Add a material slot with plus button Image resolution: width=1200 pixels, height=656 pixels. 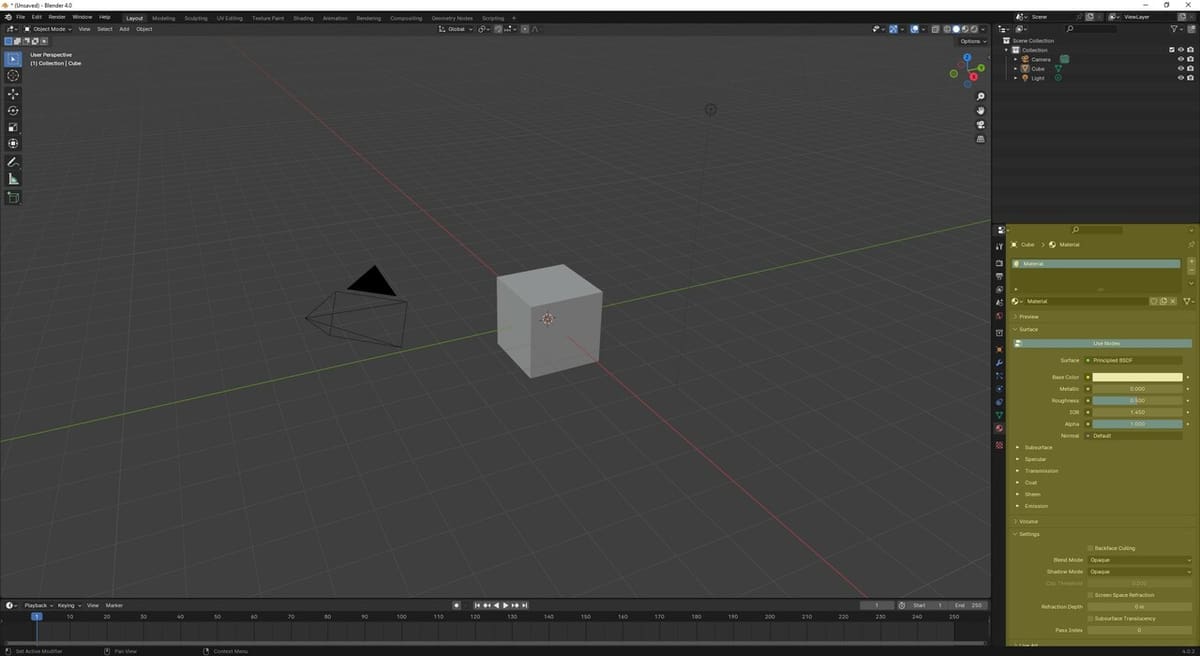tap(1192, 262)
